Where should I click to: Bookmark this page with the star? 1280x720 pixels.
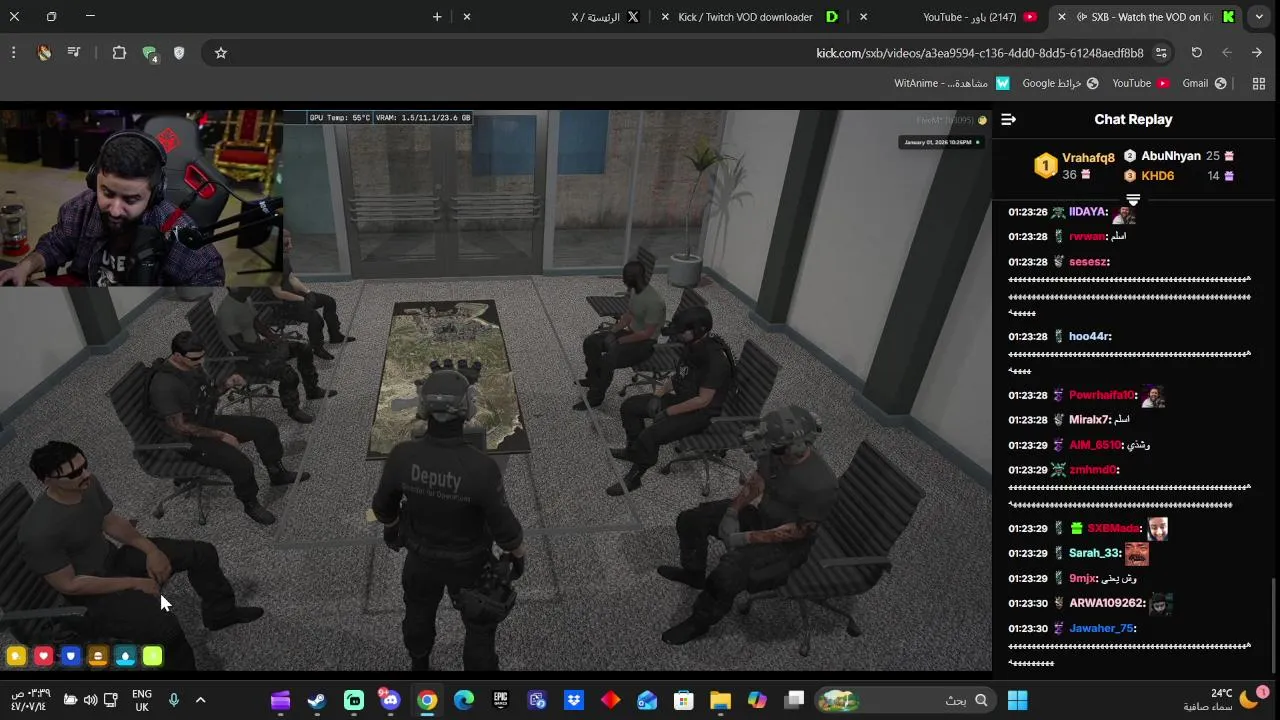(x=221, y=53)
